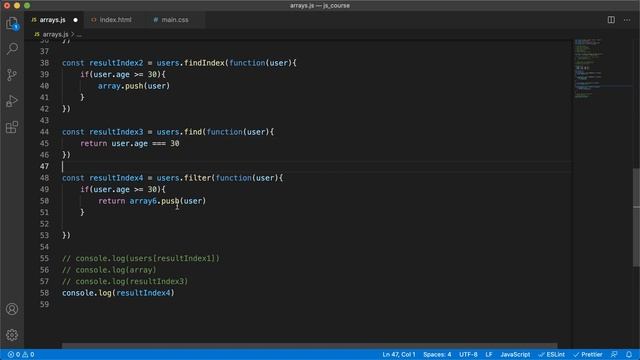Expand the breadcrumb ellipsis symbol
Image resolution: width=640 pixels, height=360 pixels.
[x=80, y=35]
